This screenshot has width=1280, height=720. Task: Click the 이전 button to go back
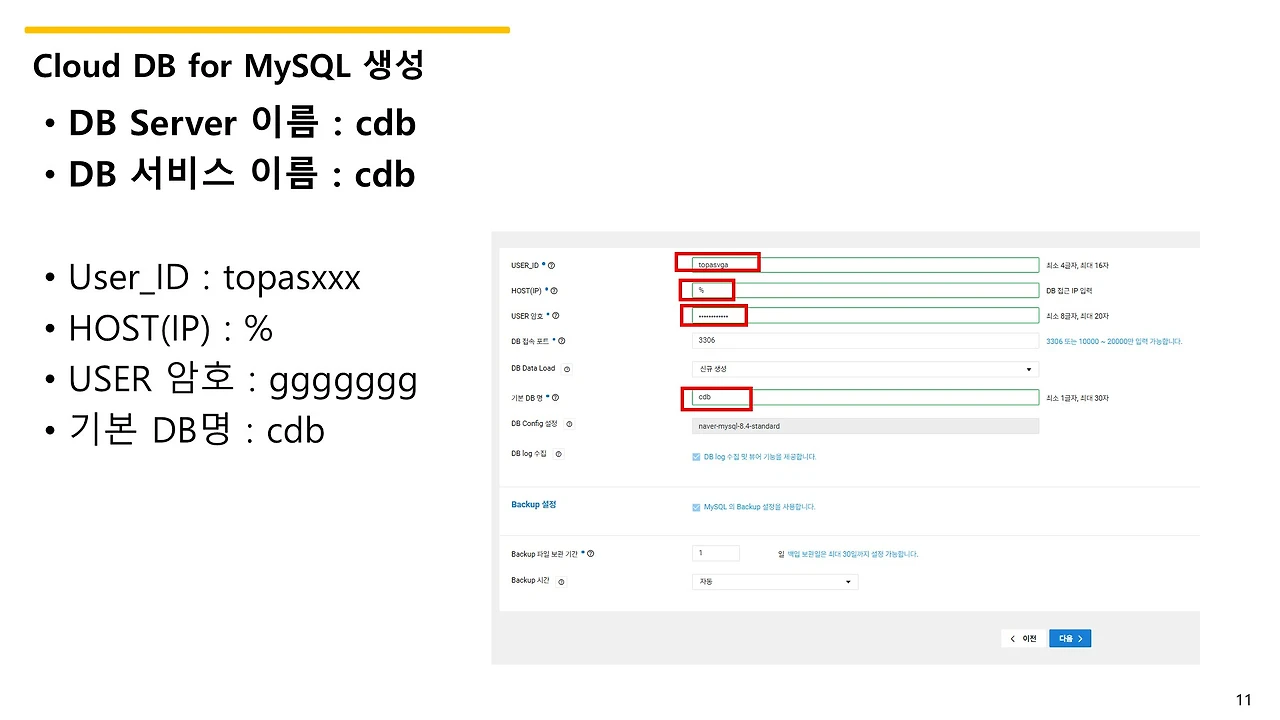click(x=1023, y=638)
